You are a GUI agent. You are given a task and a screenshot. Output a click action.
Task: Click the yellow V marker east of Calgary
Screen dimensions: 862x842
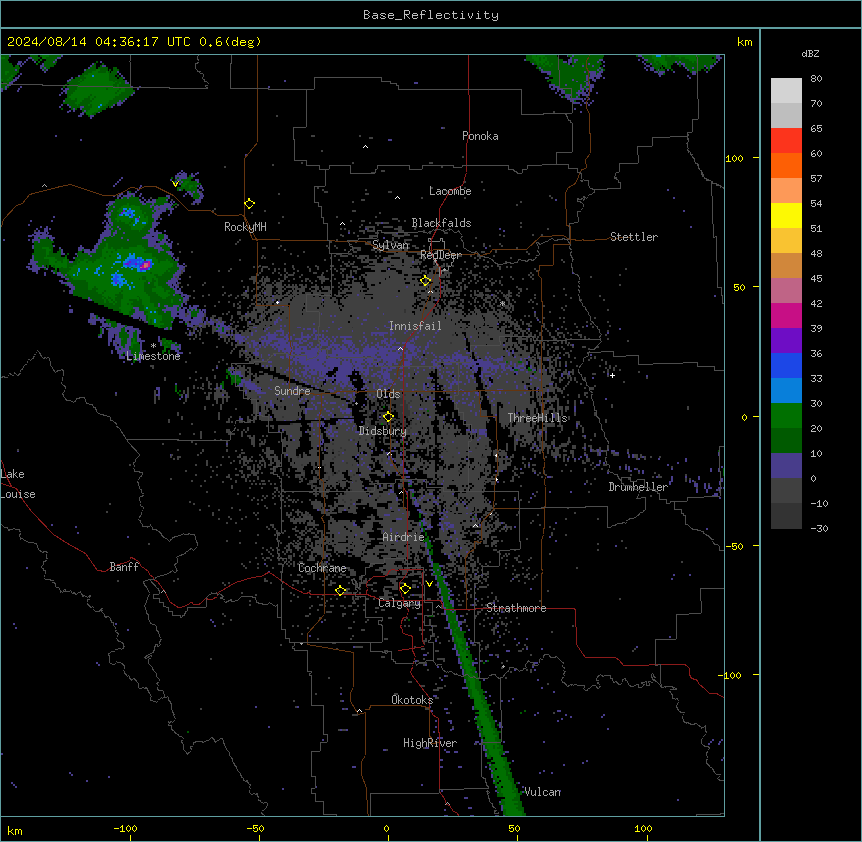click(429, 584)
